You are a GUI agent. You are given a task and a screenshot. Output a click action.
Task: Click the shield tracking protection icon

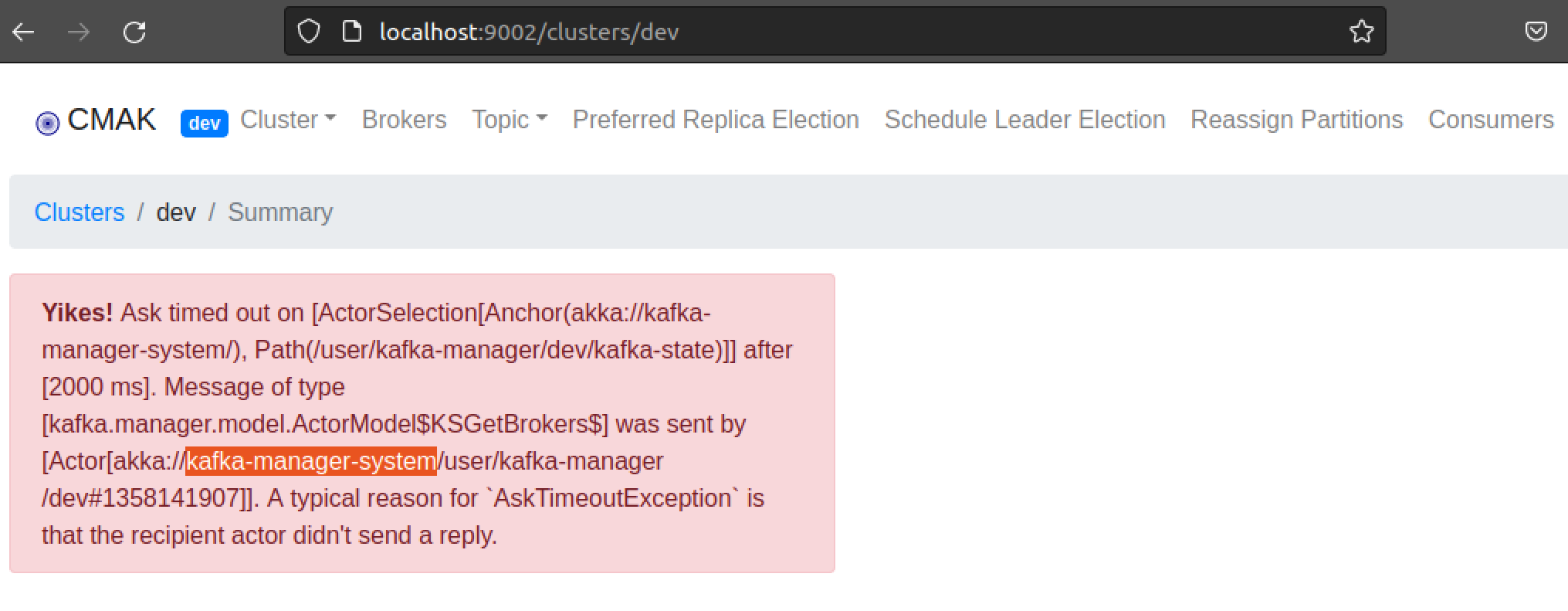308,31
